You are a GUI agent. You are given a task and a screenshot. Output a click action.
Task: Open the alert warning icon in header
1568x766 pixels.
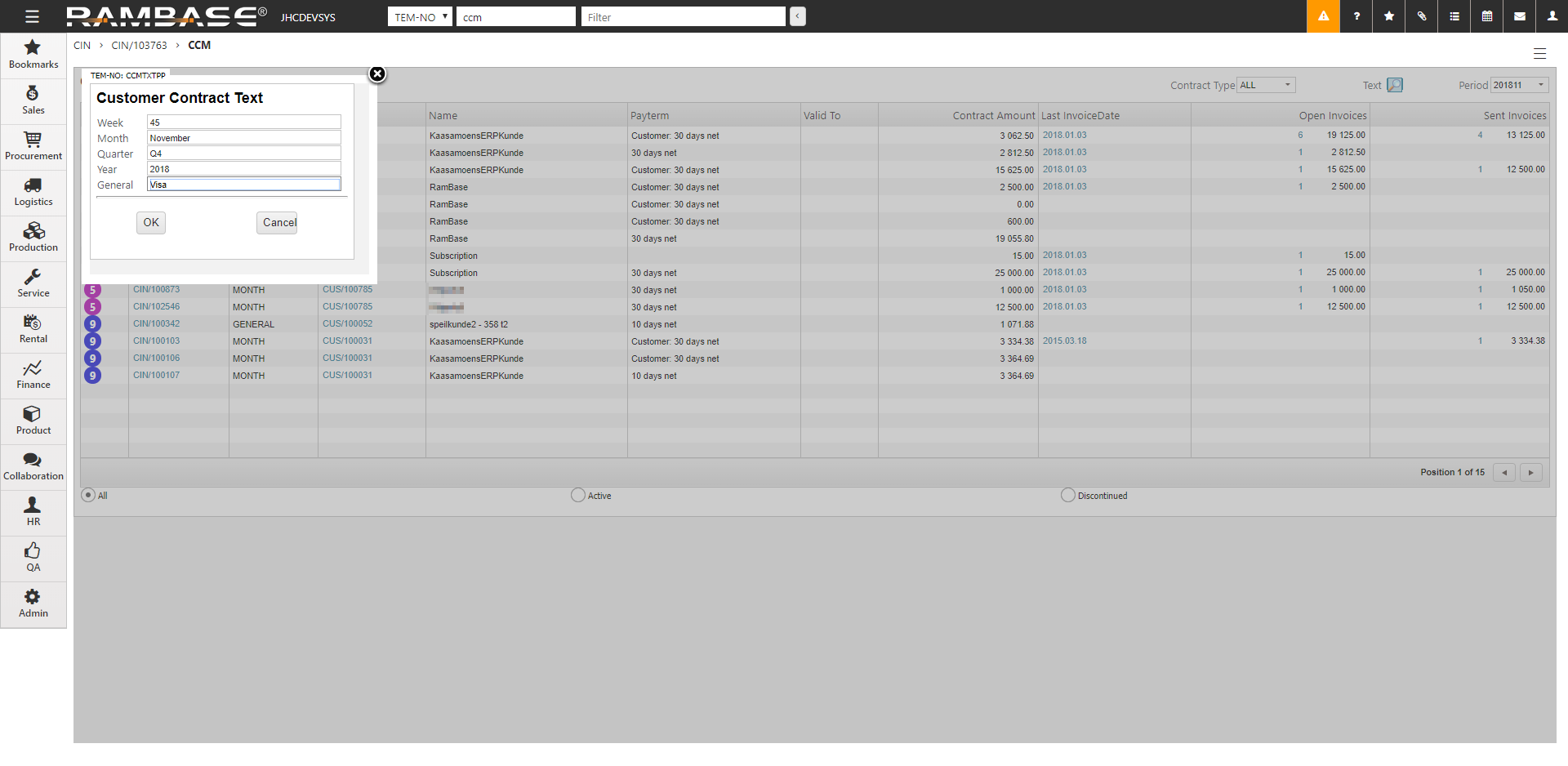pyautogui.click(x=1323, y=16)
